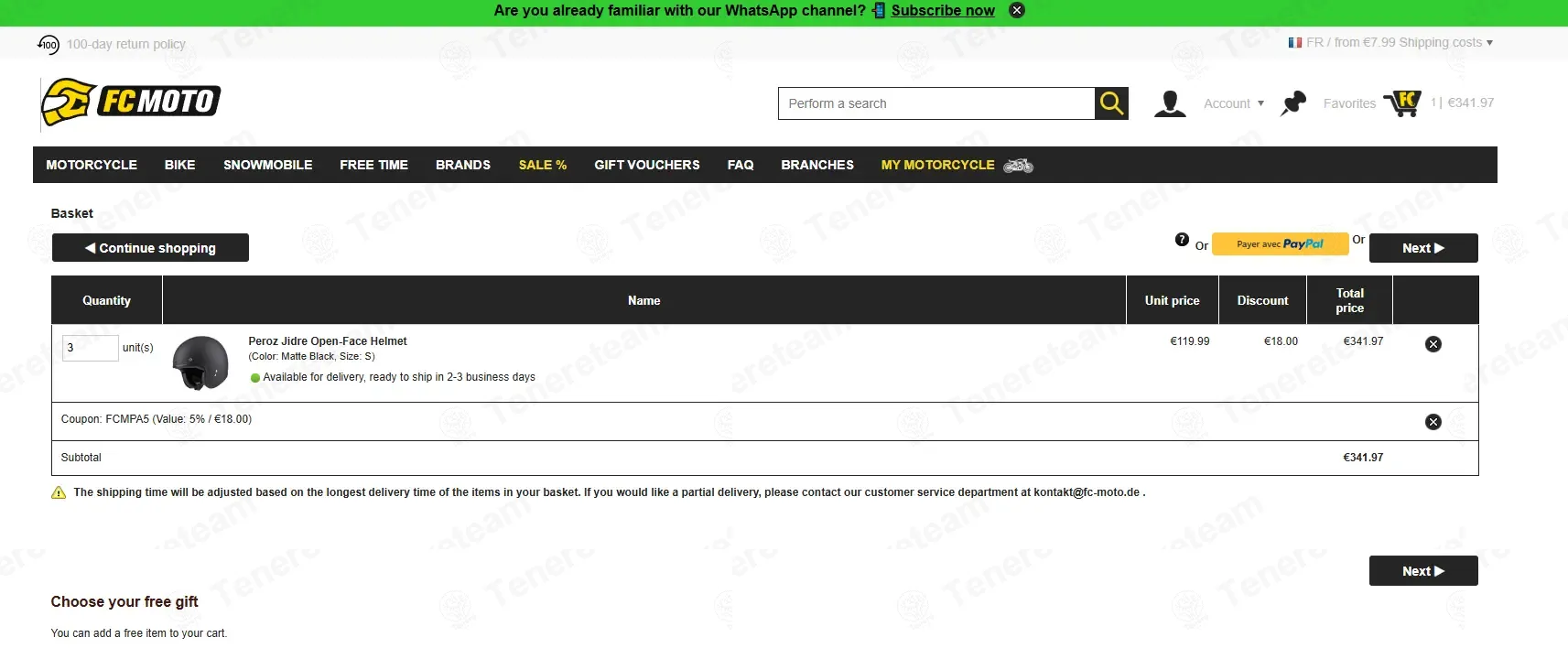Dismiss the WhatsApp channel banner
The width and height of the screenshot is (1568, 648).
[x=1017, y=10]
